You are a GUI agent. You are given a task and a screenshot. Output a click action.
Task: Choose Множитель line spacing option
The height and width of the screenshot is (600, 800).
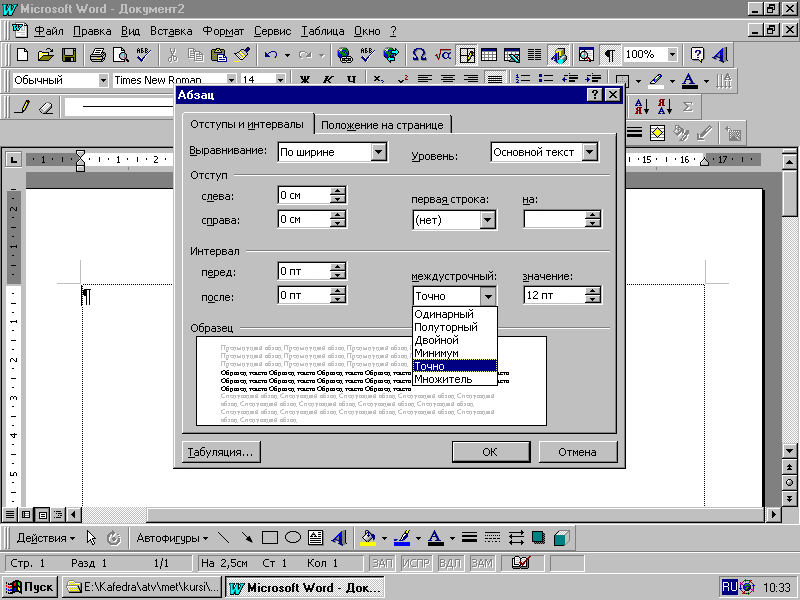pos(454,379)
